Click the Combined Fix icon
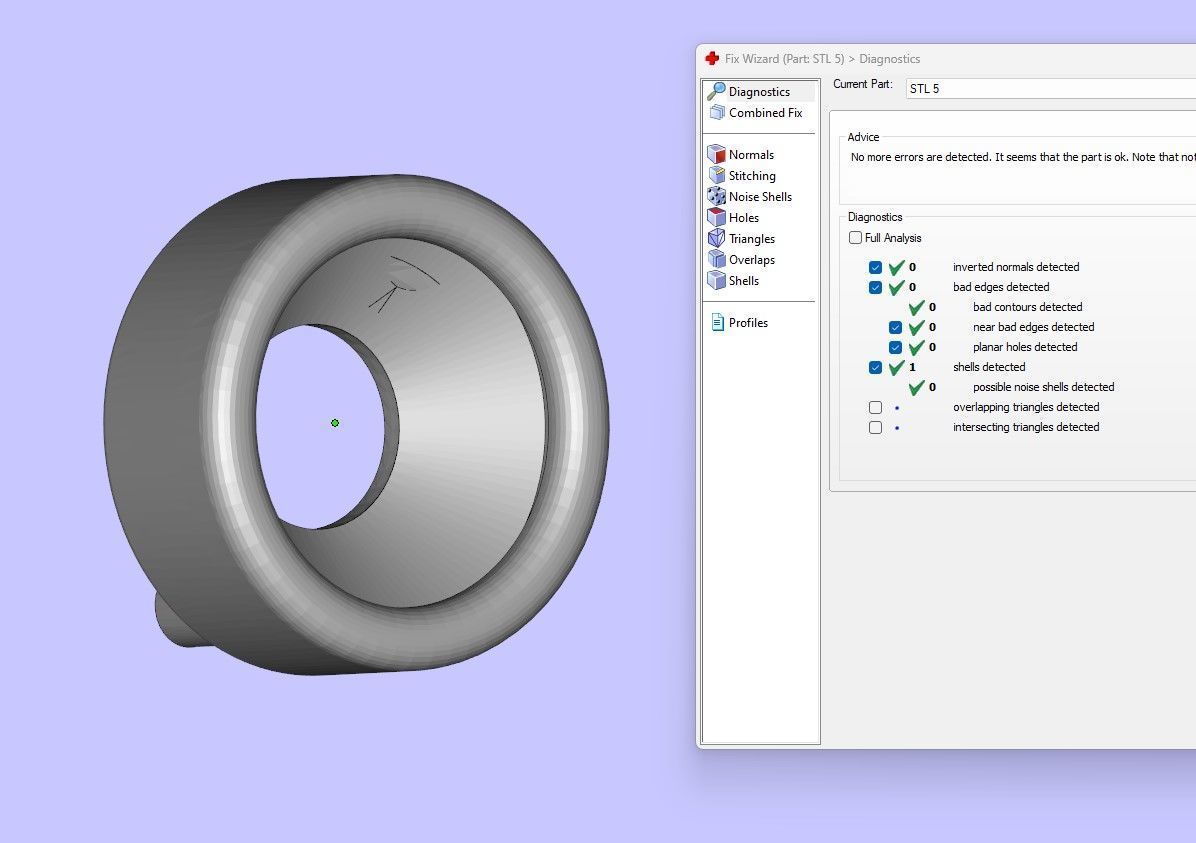1196x843 pixels. [x=716, y=112]
